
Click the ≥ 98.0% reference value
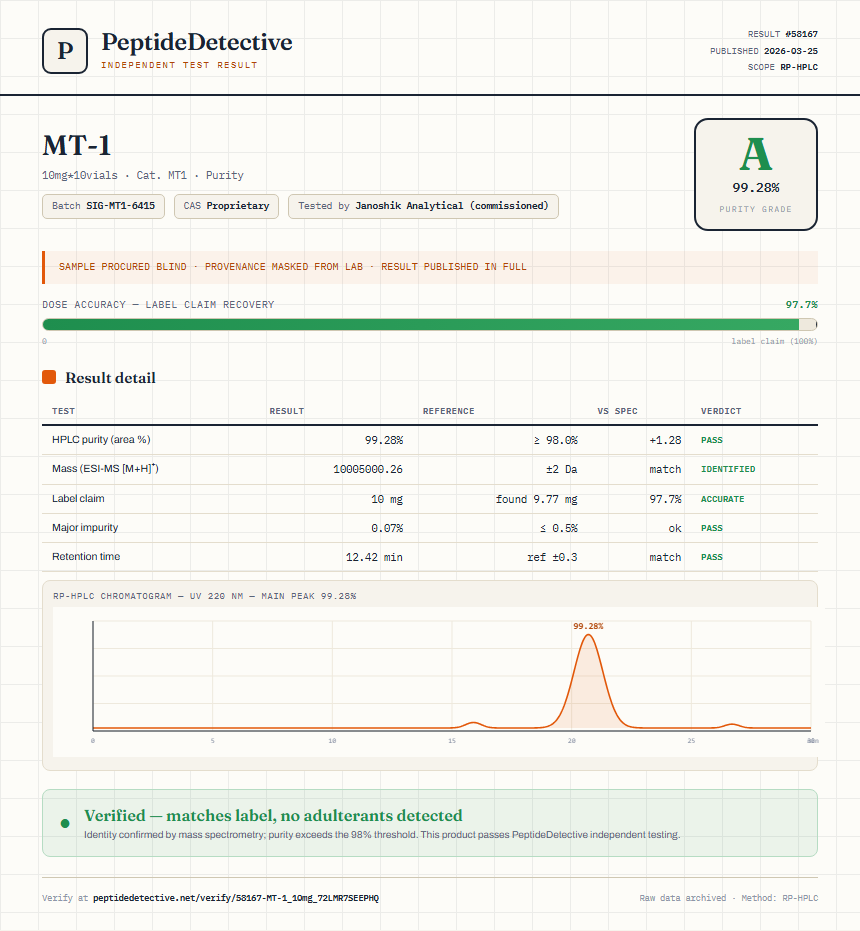click(555, 440)
